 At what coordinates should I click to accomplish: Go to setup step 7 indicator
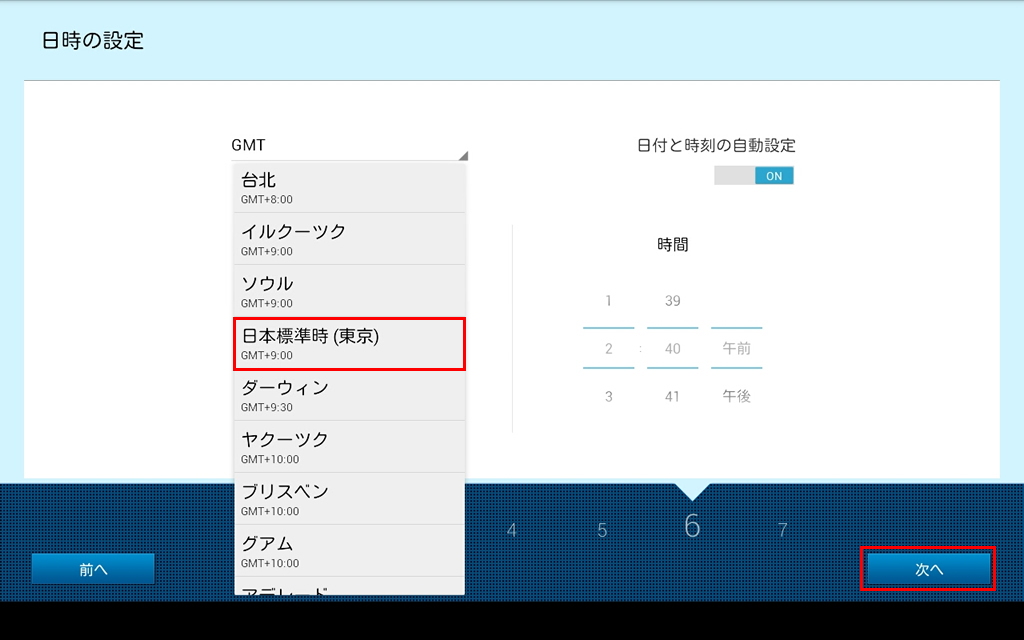783,531
